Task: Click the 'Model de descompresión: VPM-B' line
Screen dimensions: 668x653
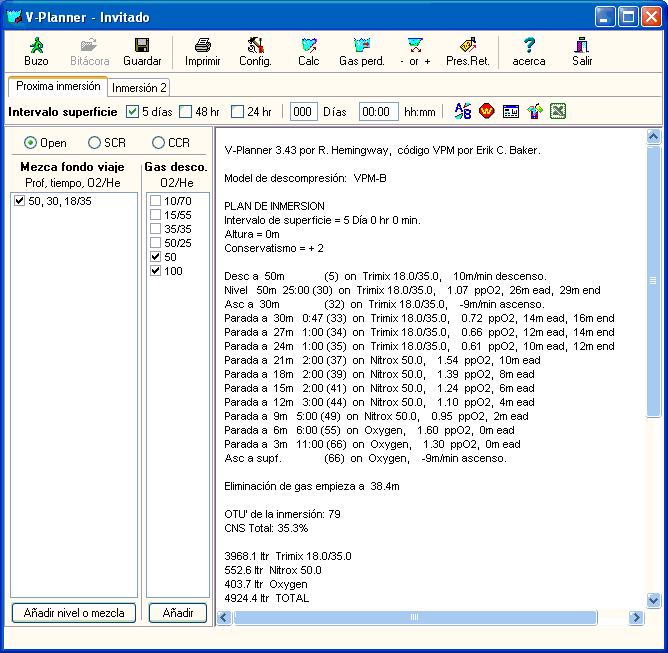Action: [305, 178]
